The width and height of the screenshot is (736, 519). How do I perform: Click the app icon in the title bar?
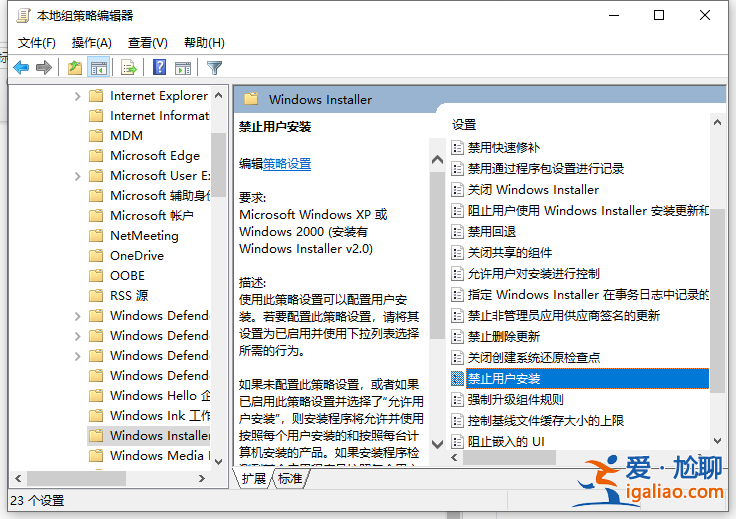coord(23,15)
